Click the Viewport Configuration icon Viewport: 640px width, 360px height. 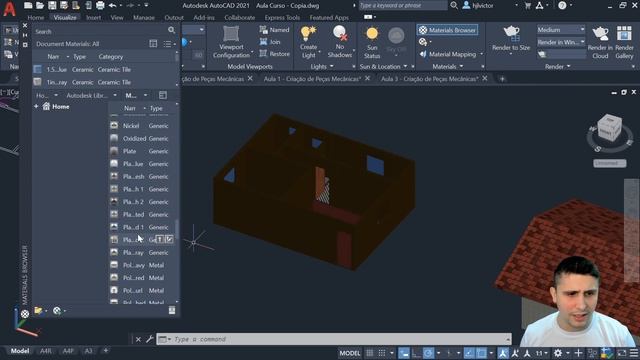pyautogui.click(x=231, y=33)
